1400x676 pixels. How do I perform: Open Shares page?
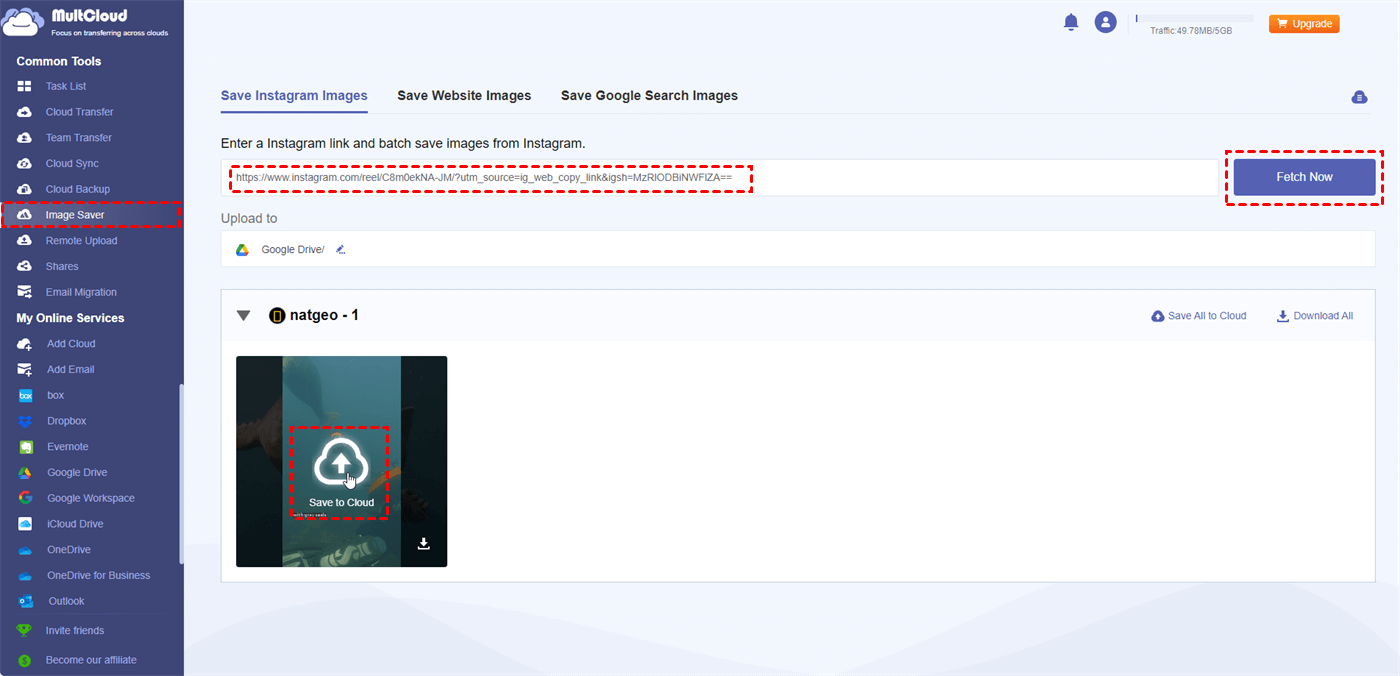(x=62, y=267)
